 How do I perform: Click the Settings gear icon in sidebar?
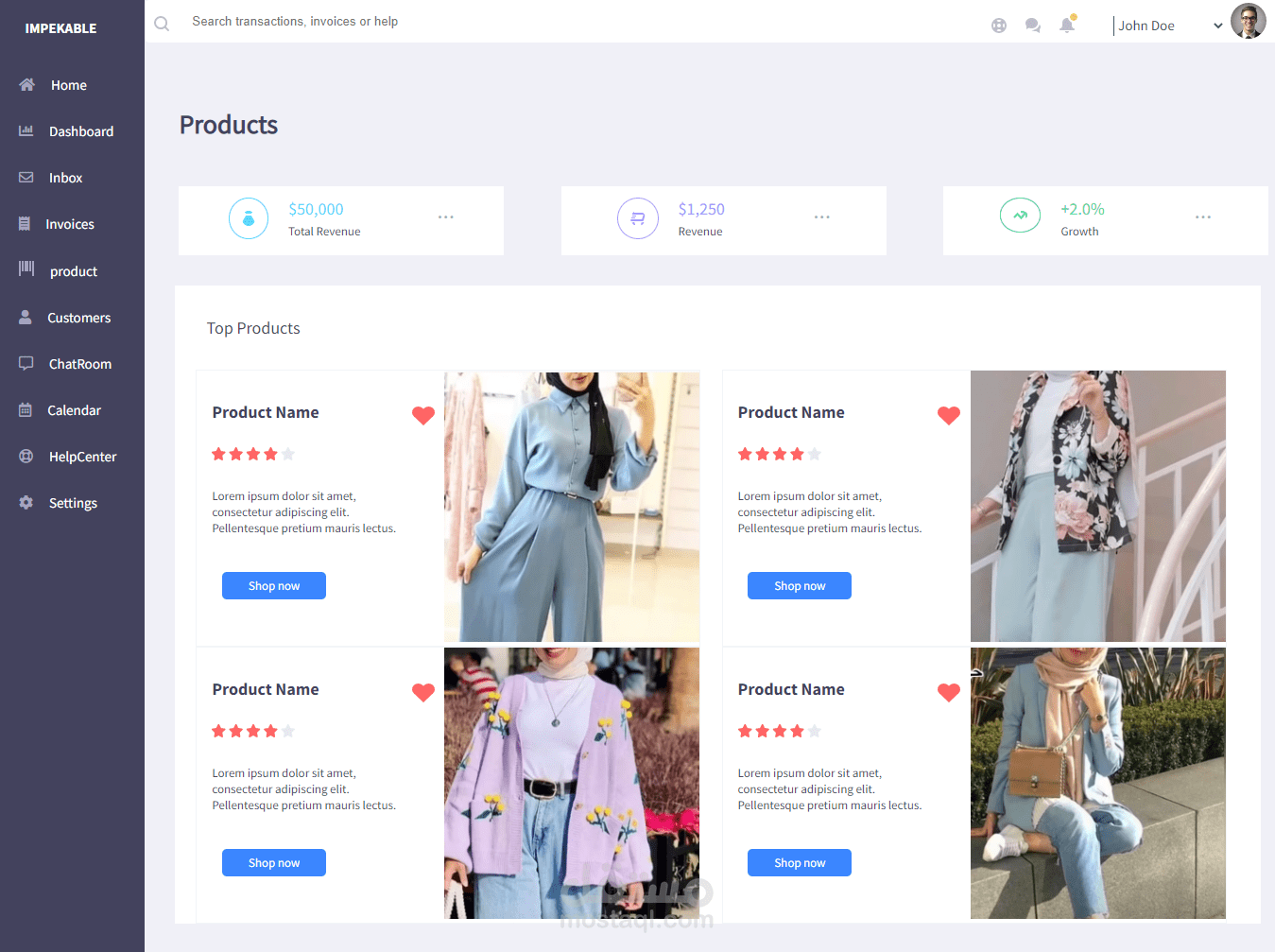[26, 502]
